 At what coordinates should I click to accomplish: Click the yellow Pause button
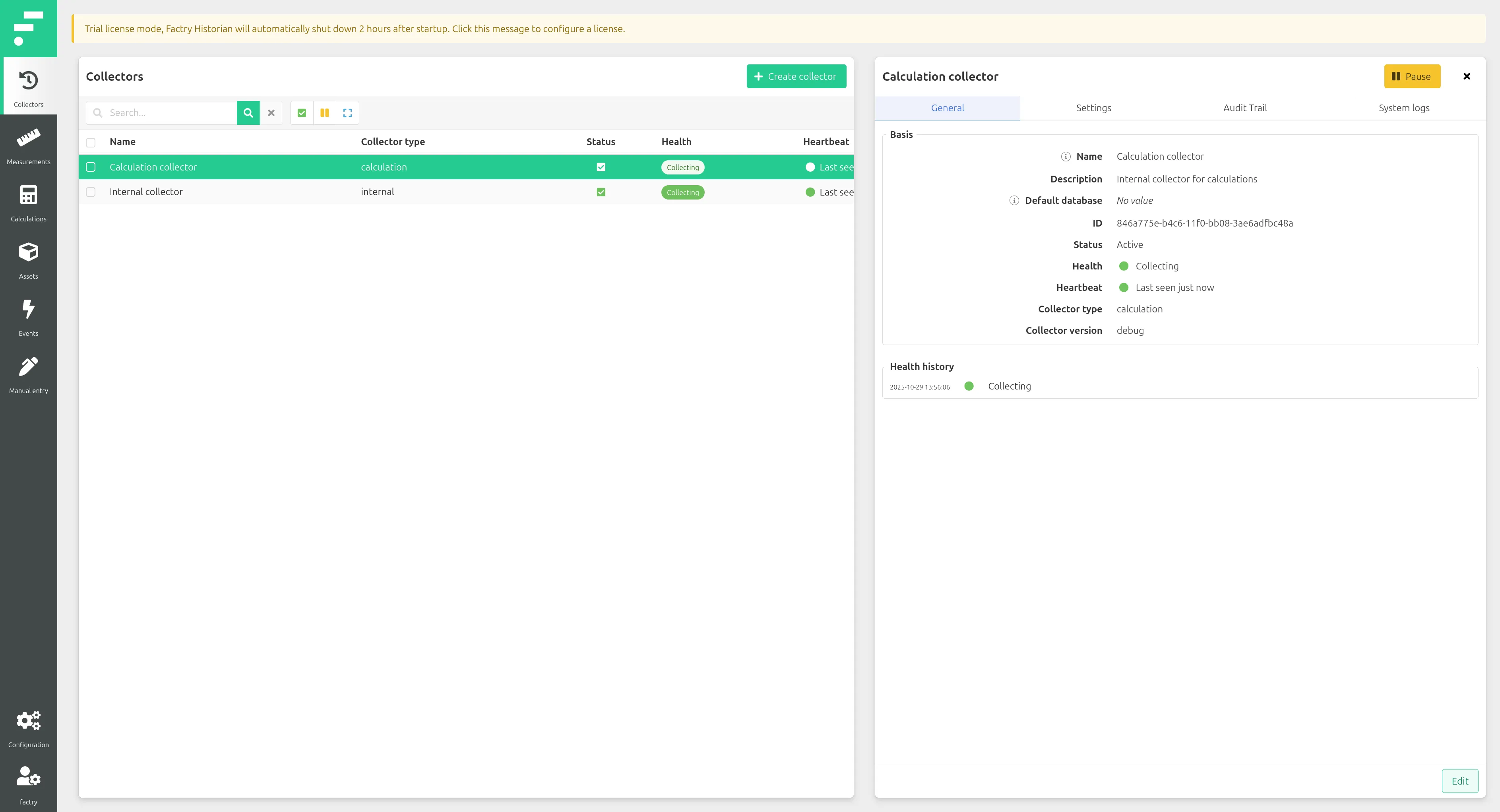point(1412,76)
